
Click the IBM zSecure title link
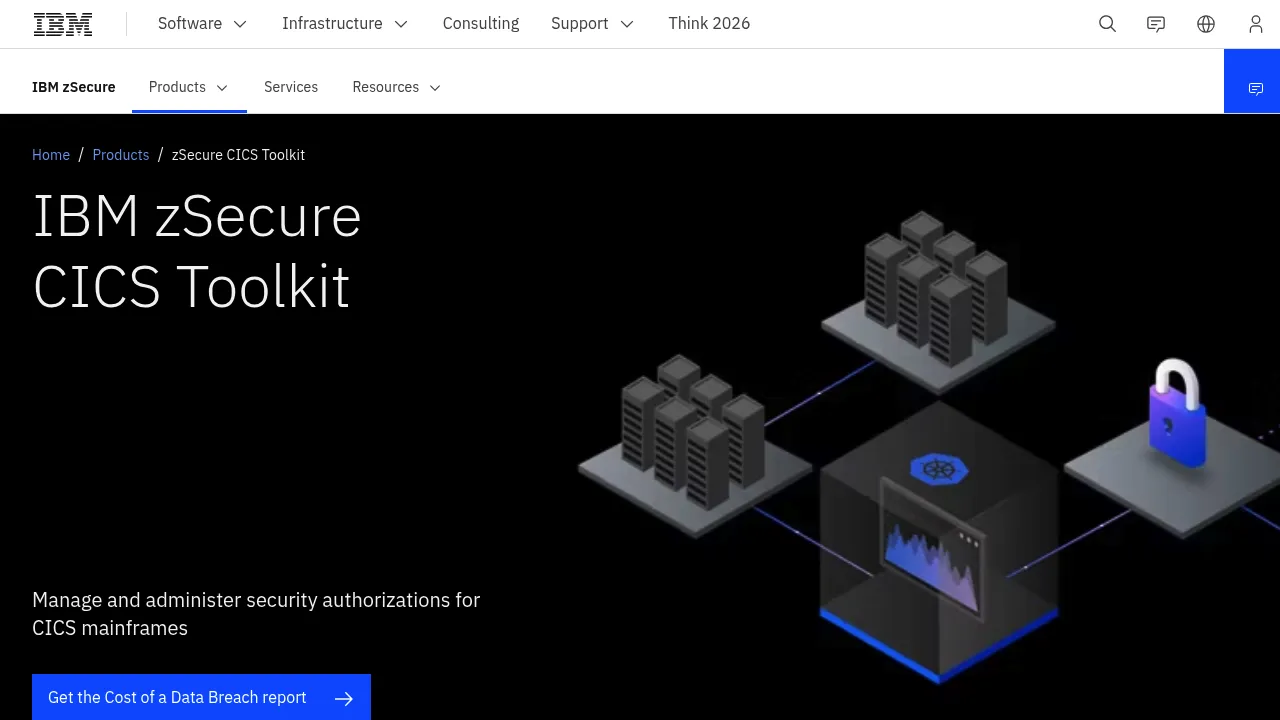(x=74, y=87)
